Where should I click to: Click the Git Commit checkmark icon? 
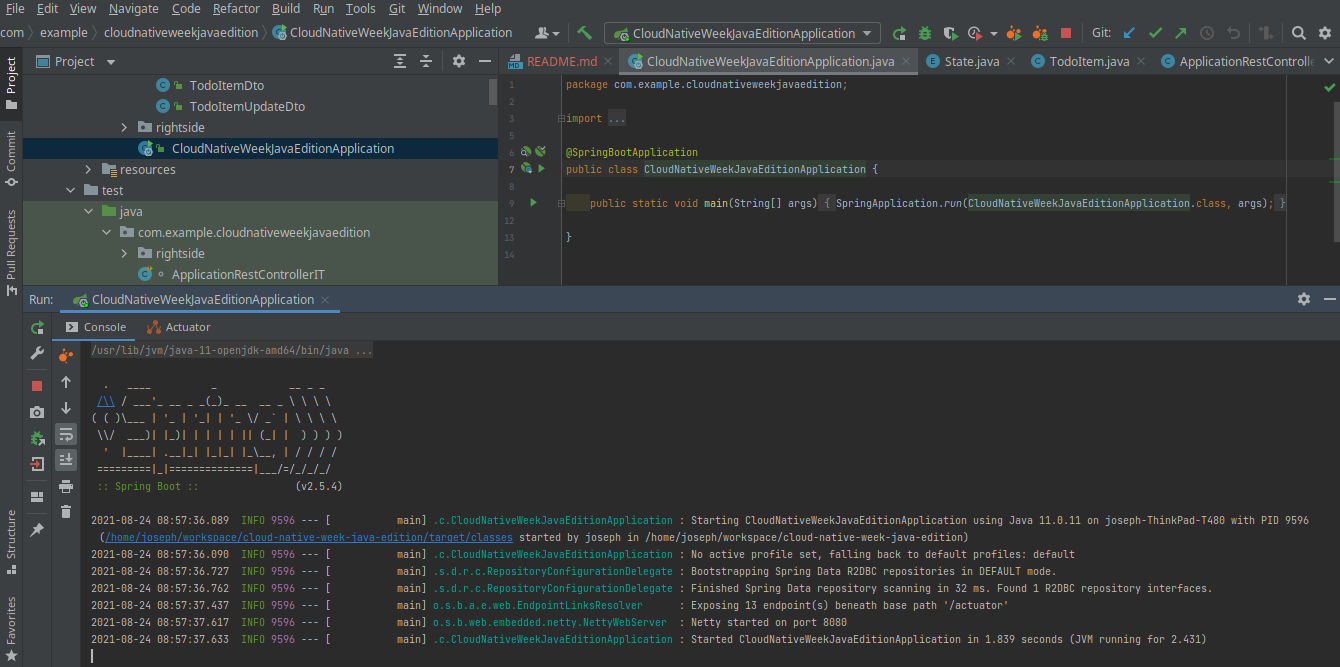coord(1155,33)
